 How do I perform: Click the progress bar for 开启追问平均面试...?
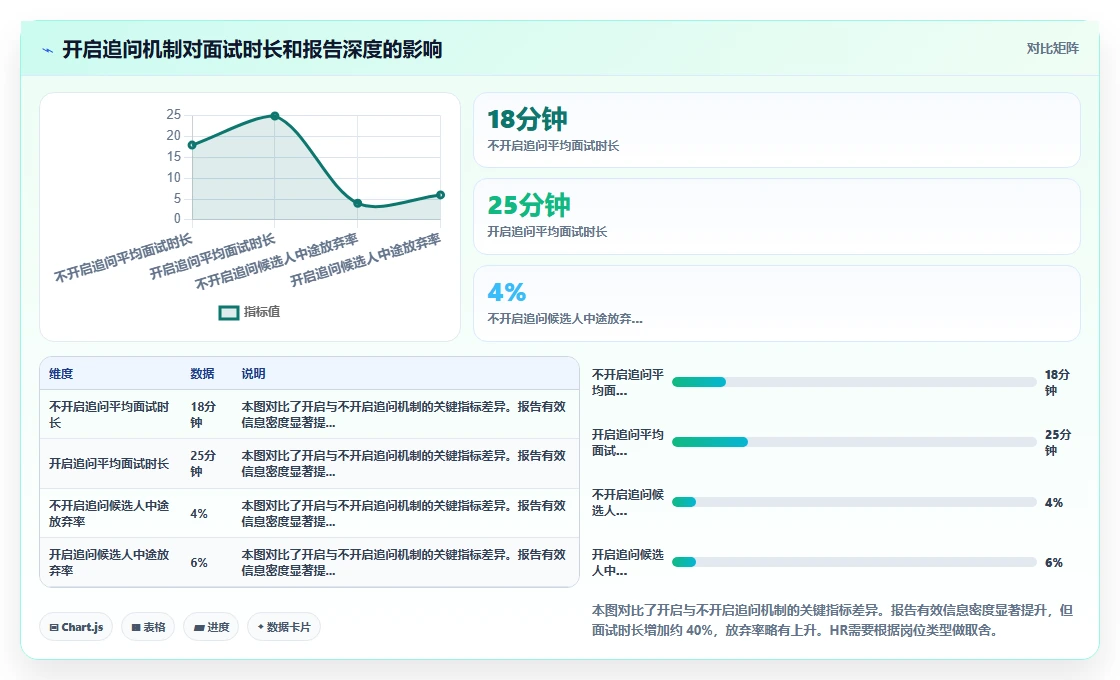click(854, 442)
